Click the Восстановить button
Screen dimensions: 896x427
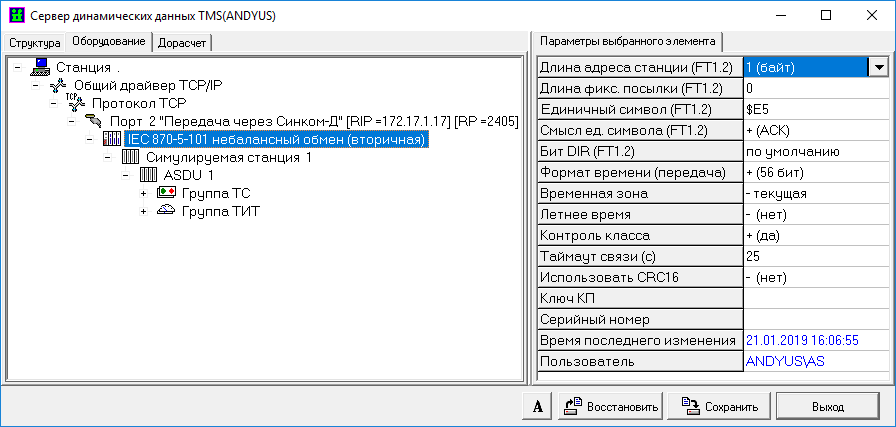[x=610, y=407]
